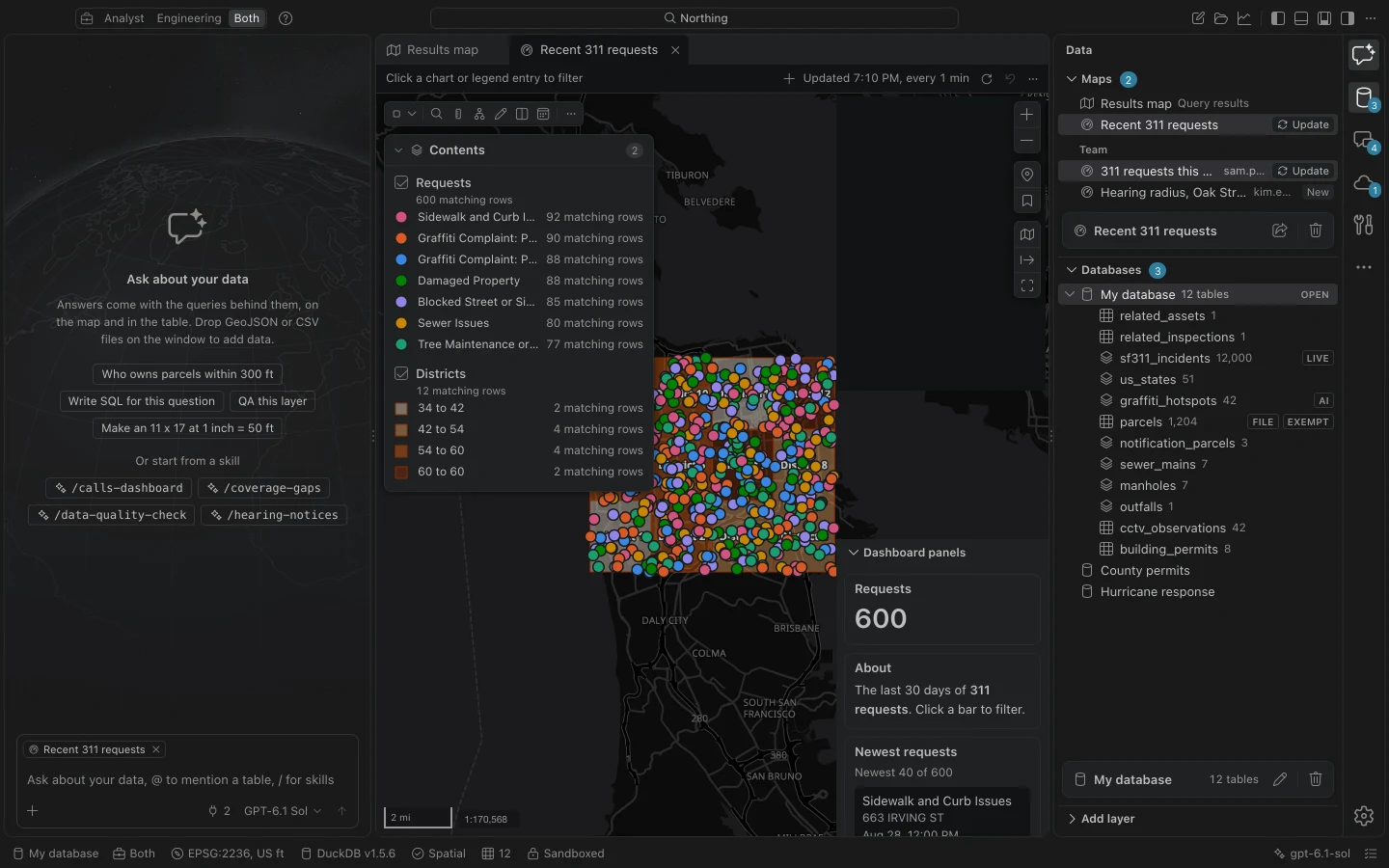The width and height of the screenshot is (1389, 868).
Task: Click the location pin map control
Action: [x=1027, y=175]
